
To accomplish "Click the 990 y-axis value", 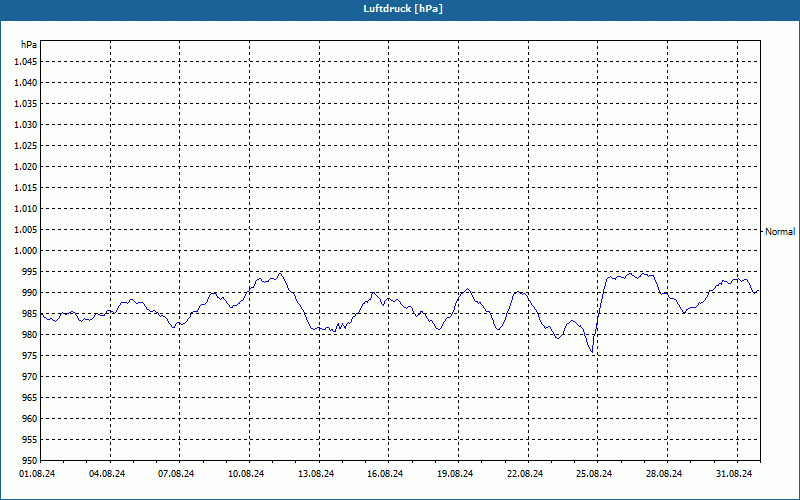I will [30, 292].
